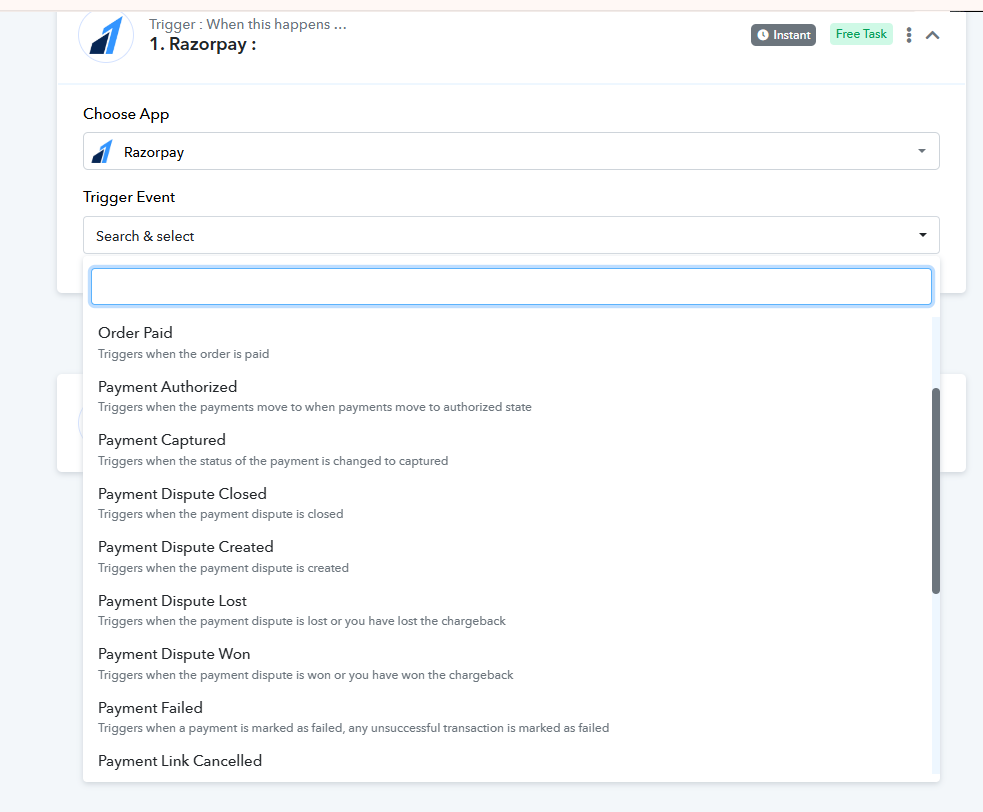
Task: Focus the trigger event search box
Action: [511, 287]
